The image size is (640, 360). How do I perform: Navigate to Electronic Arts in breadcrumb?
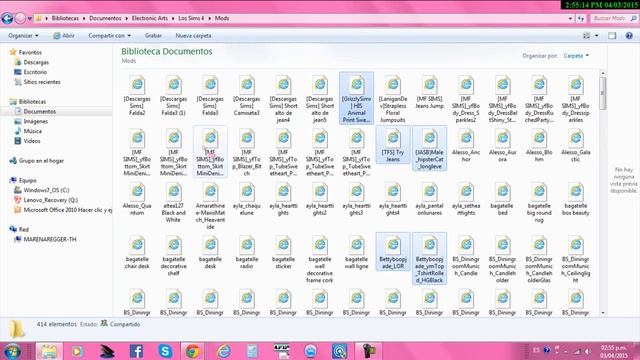149,18
